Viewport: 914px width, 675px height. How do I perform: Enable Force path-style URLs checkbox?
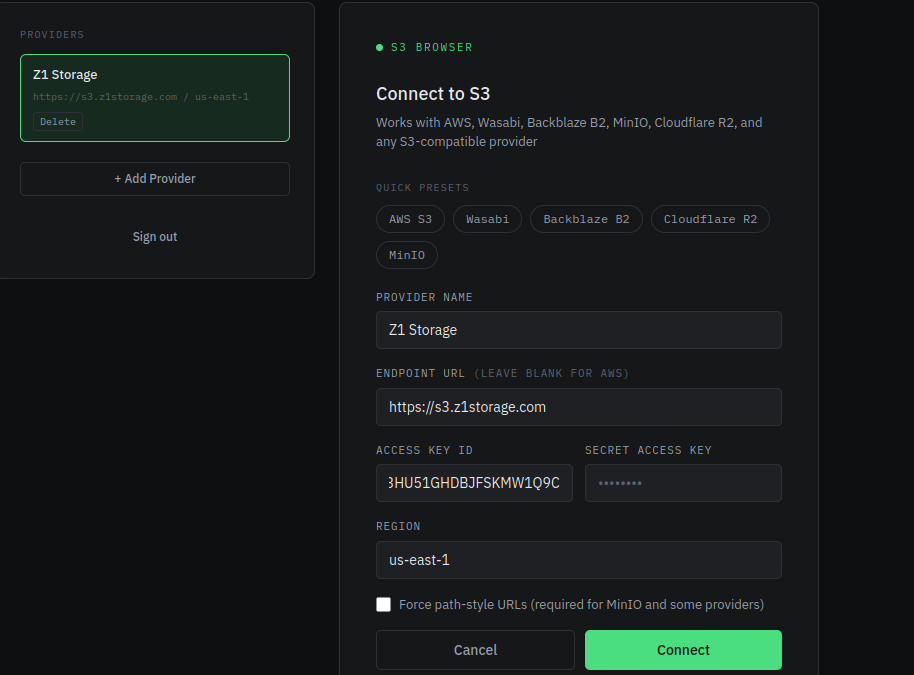coord(384,604)
